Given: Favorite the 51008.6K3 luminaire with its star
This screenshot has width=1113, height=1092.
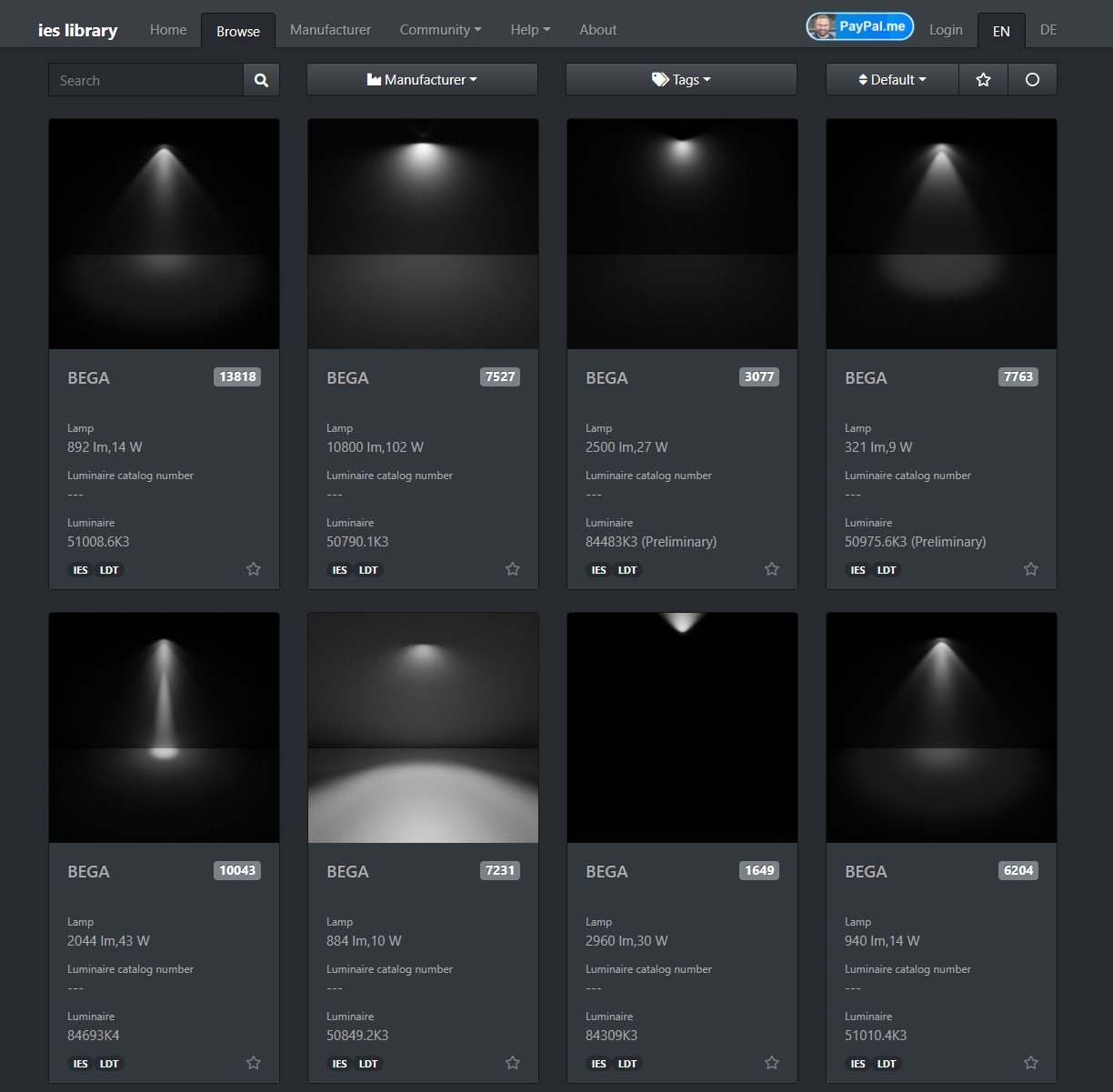Looking at the screenshot, I should pyautogui.click(x=254, y=569).
